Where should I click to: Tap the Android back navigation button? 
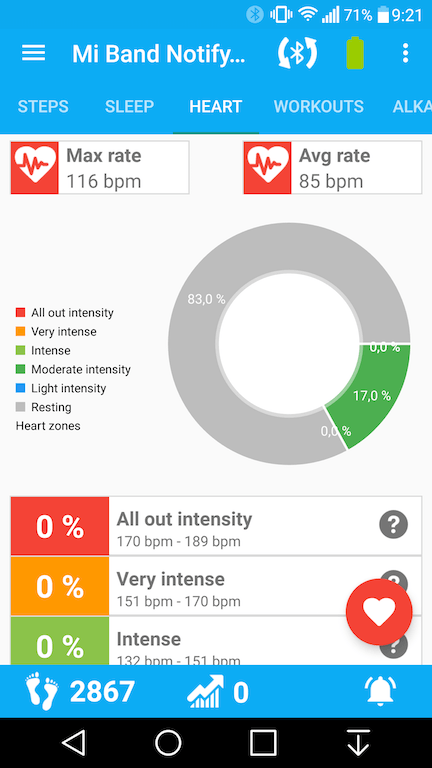click(74, 743)
